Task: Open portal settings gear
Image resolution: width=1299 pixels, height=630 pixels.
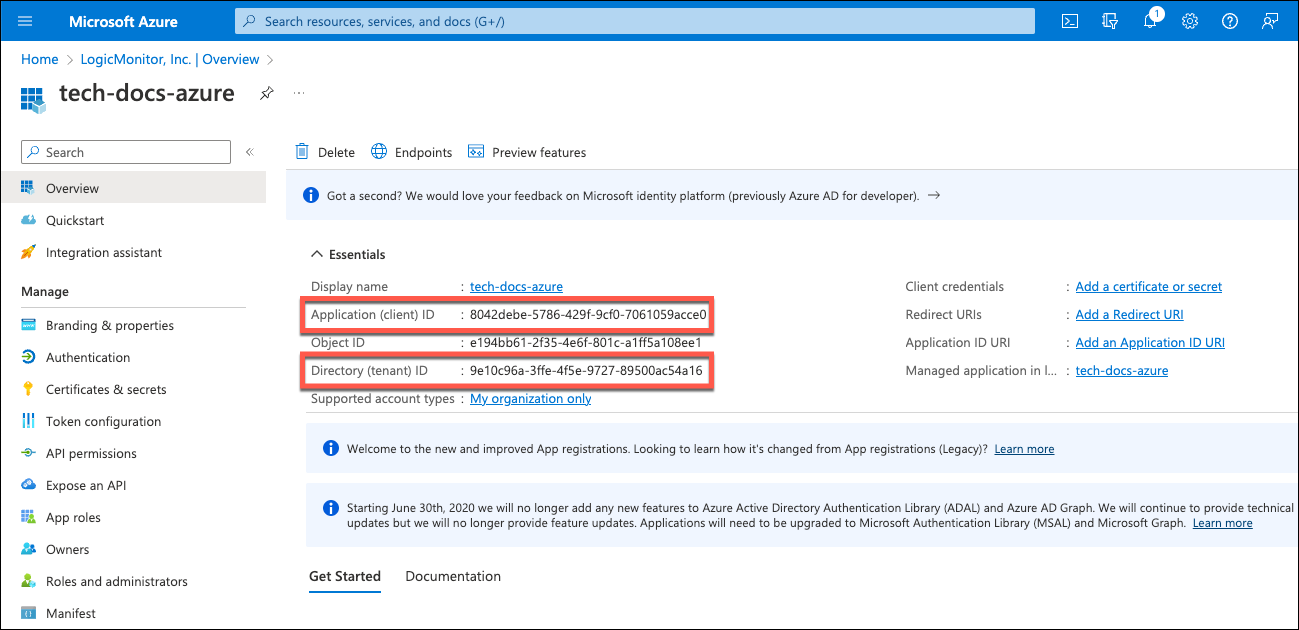Action: click(x=1190, y=21)
